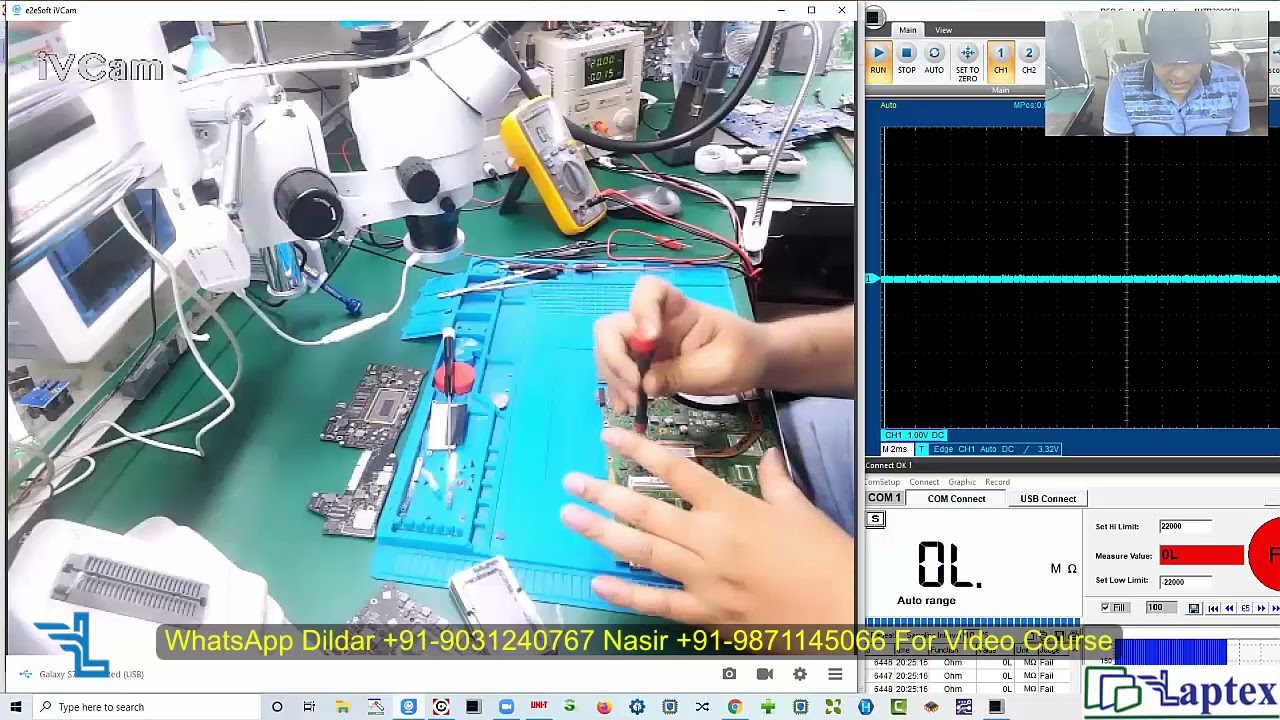Start recording with iVCam video camera icon
This screenshot has width=1280, height=720.
pyautogui.click(x=765, y=674)
